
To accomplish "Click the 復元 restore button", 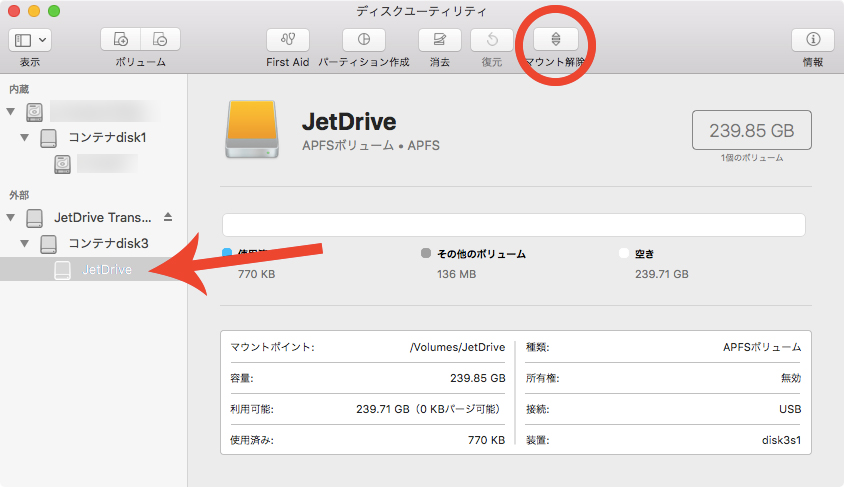I will point(491,39).
